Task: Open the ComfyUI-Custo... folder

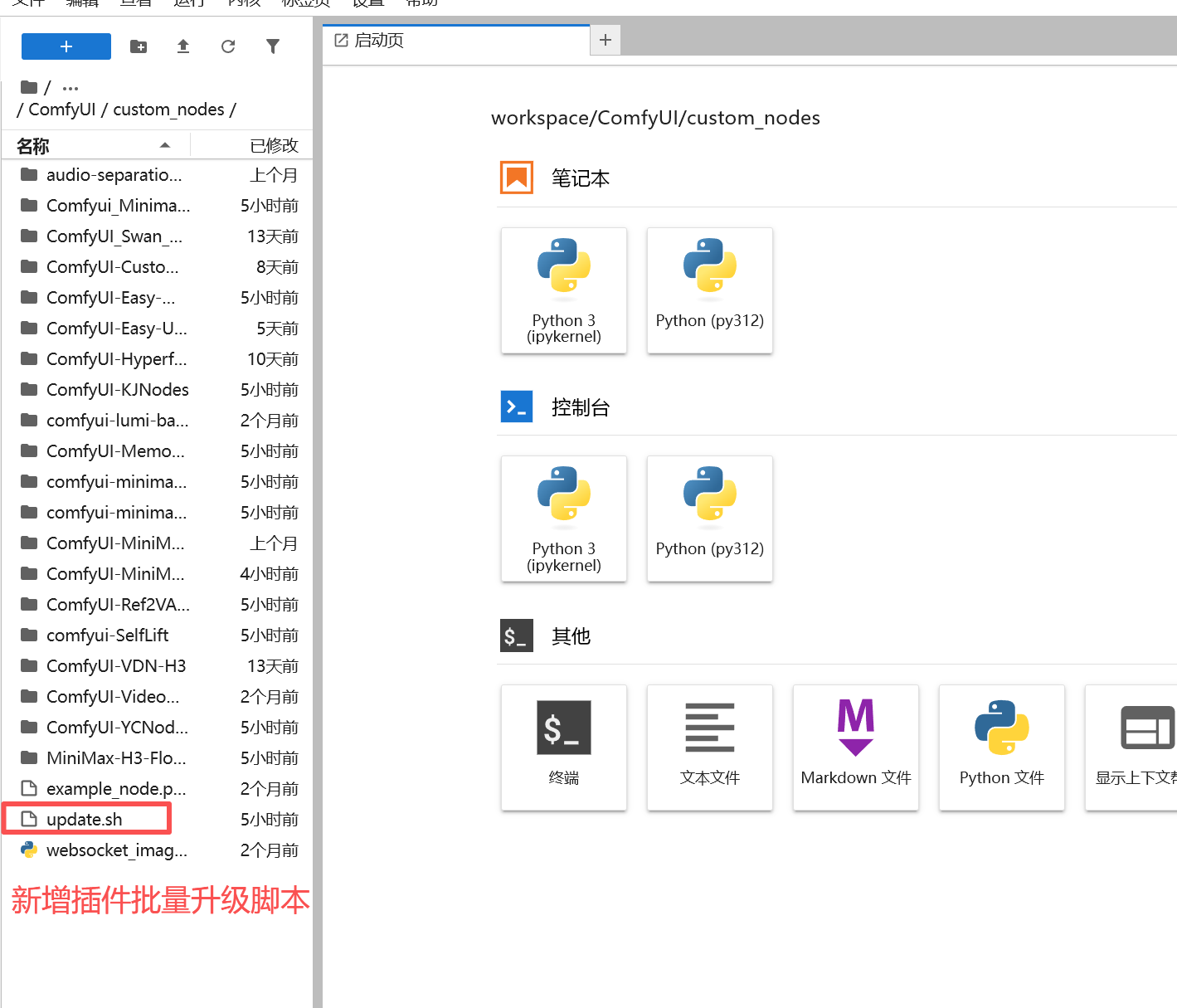Action: click(158, 266)
